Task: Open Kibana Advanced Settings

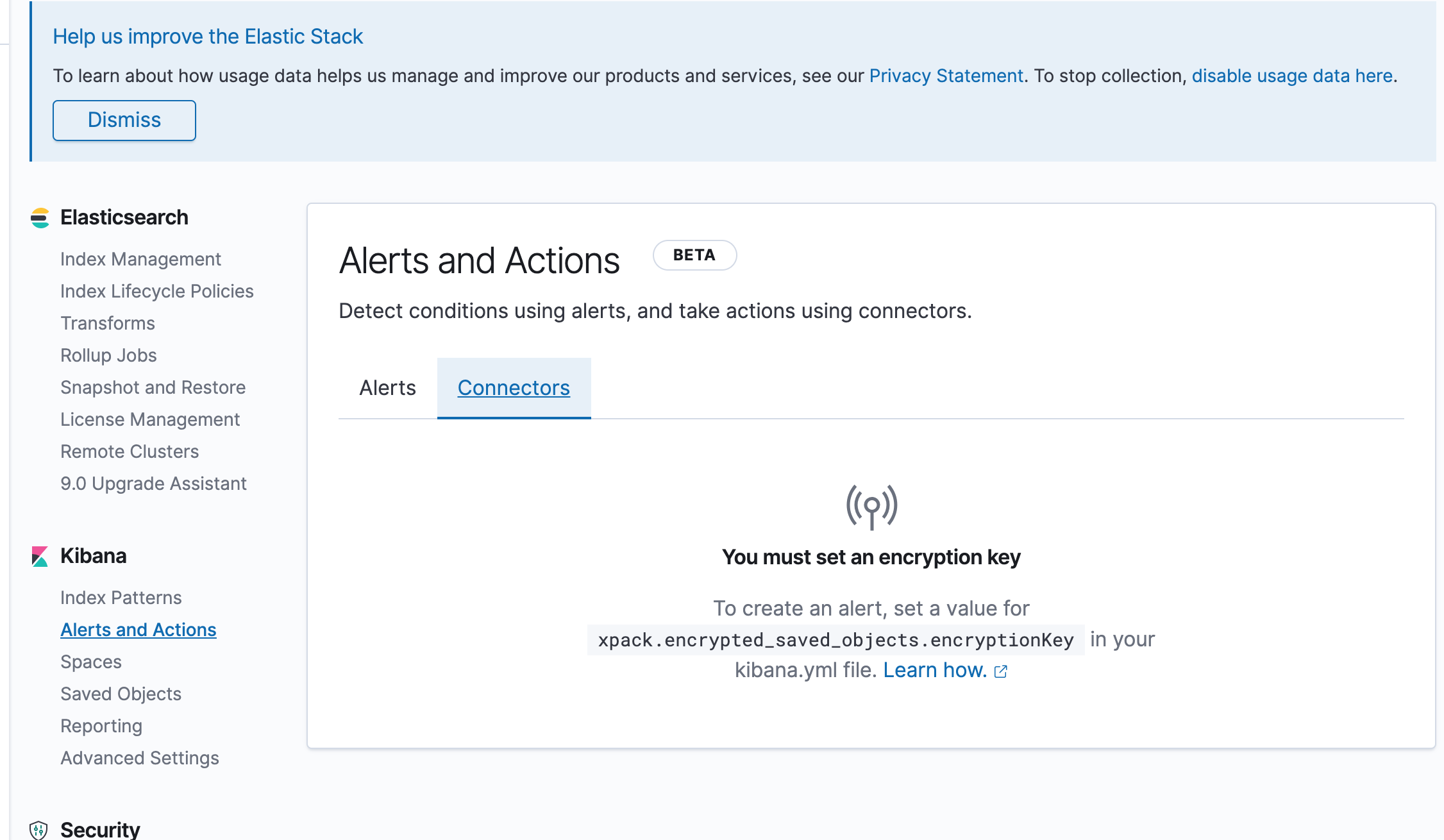Action: [x=140, y=758]
